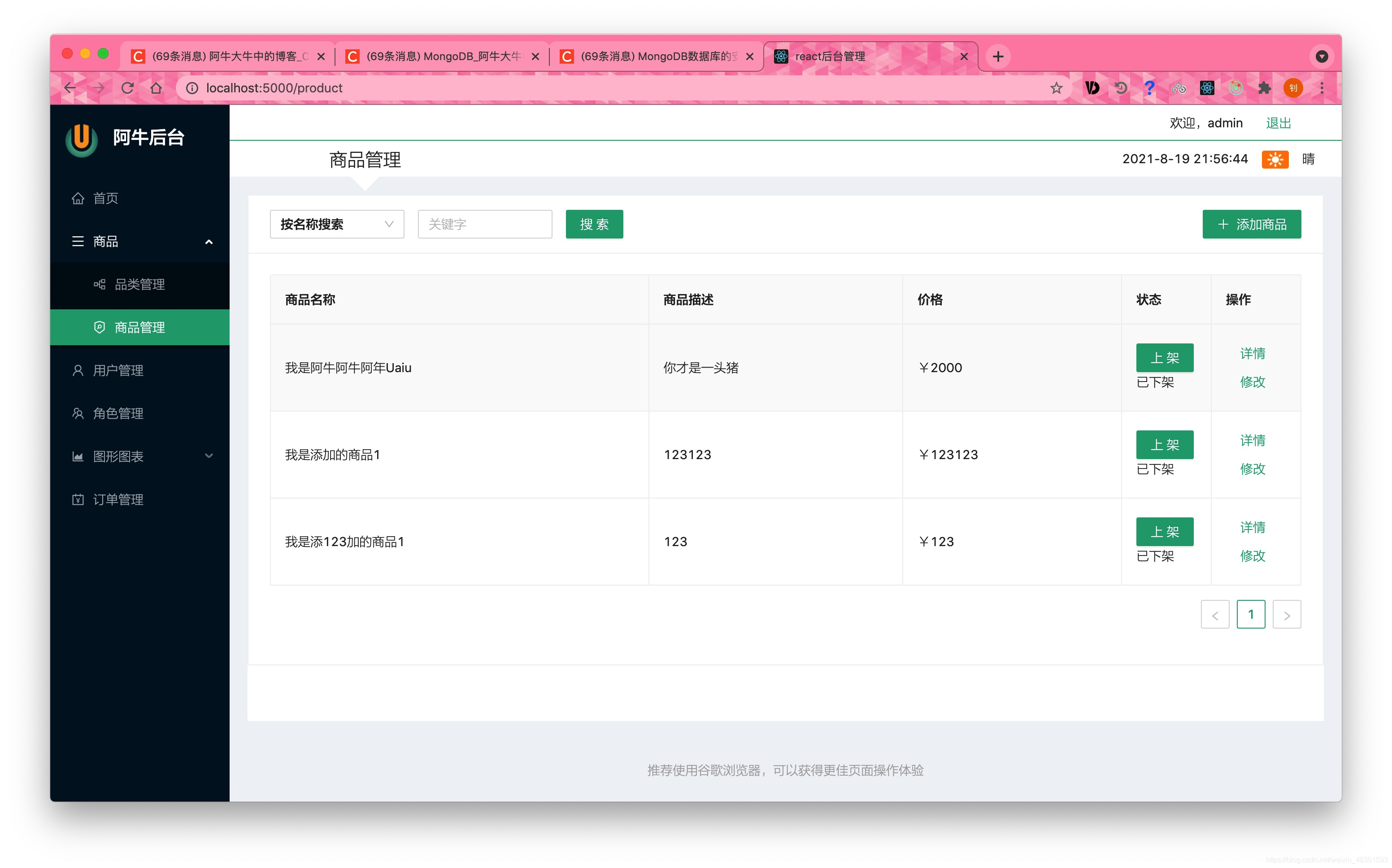This screenshot has height=868, width=1392.
Task: Expand the 图形图表 submenu
Action: pos(140,456)
